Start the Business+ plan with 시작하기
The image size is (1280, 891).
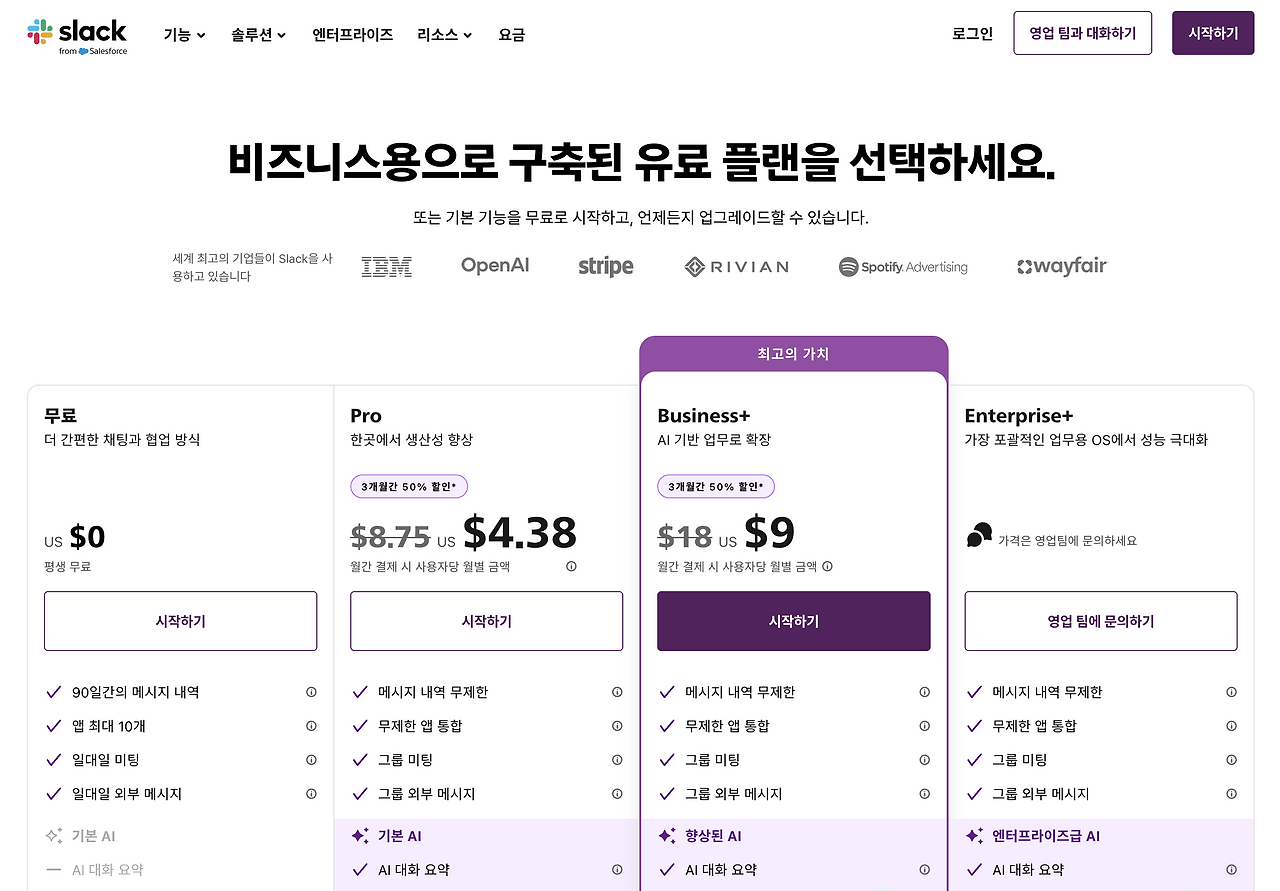click(x=793, y=621)
